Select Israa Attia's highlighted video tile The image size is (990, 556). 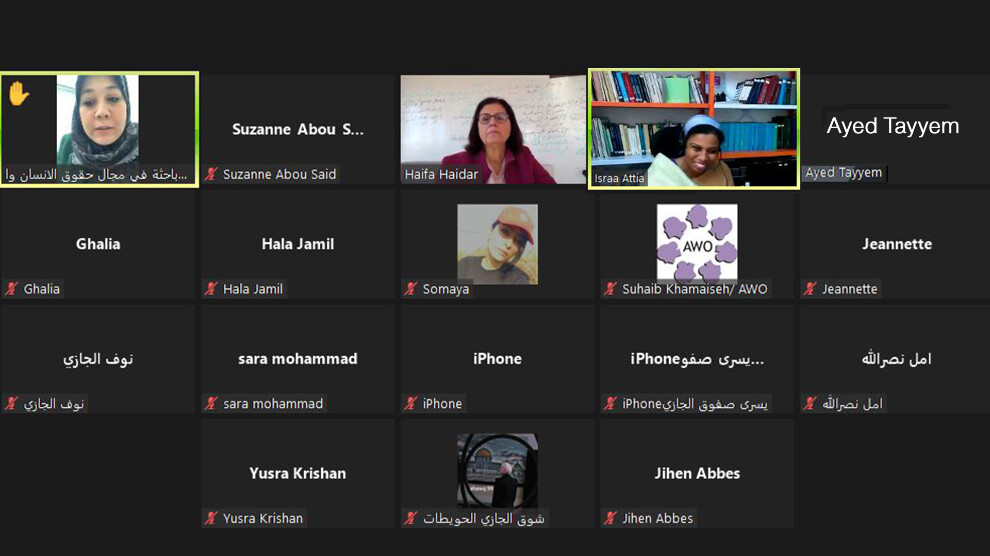[694, 129]
